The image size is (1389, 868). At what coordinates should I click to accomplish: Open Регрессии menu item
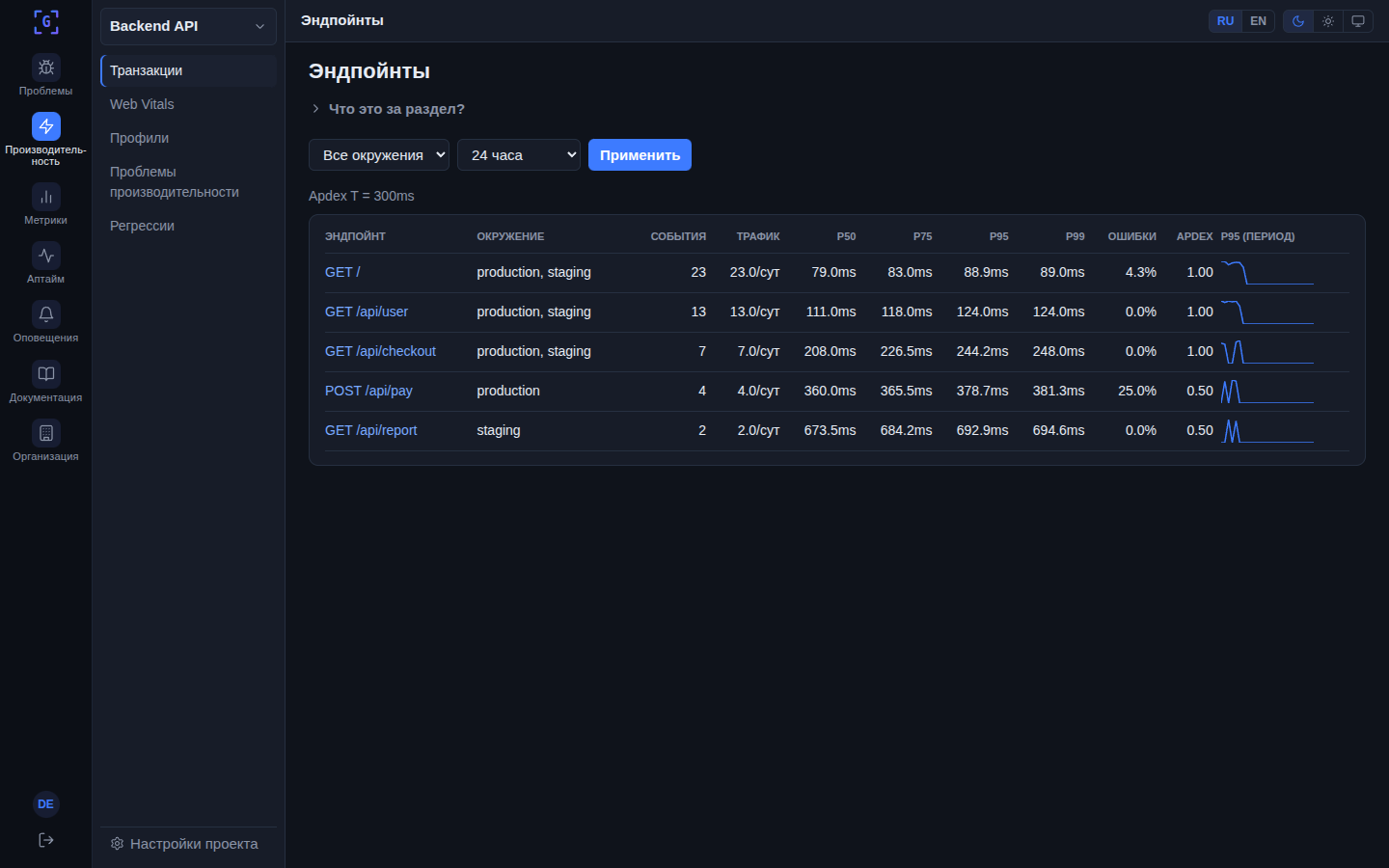pyautogui.click(x=188, y=226)
